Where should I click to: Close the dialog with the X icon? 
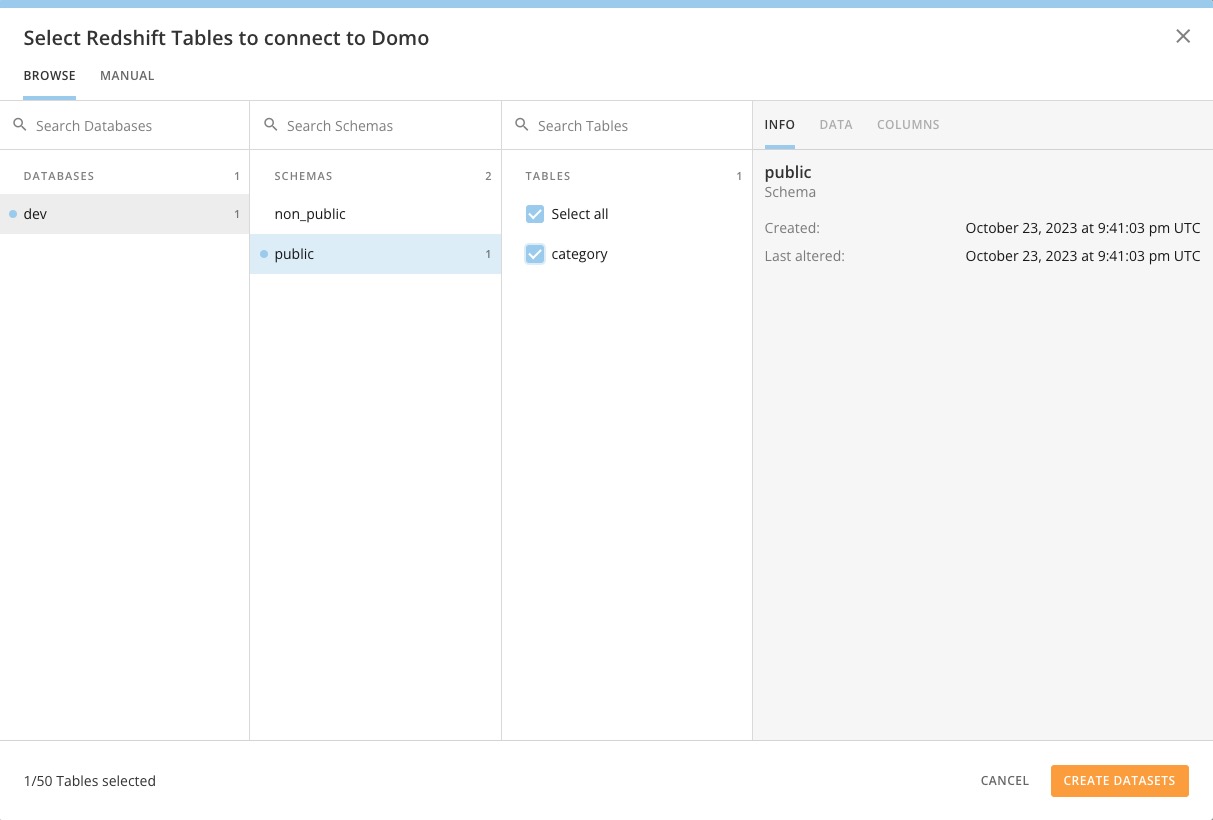tap(1183, 36)
